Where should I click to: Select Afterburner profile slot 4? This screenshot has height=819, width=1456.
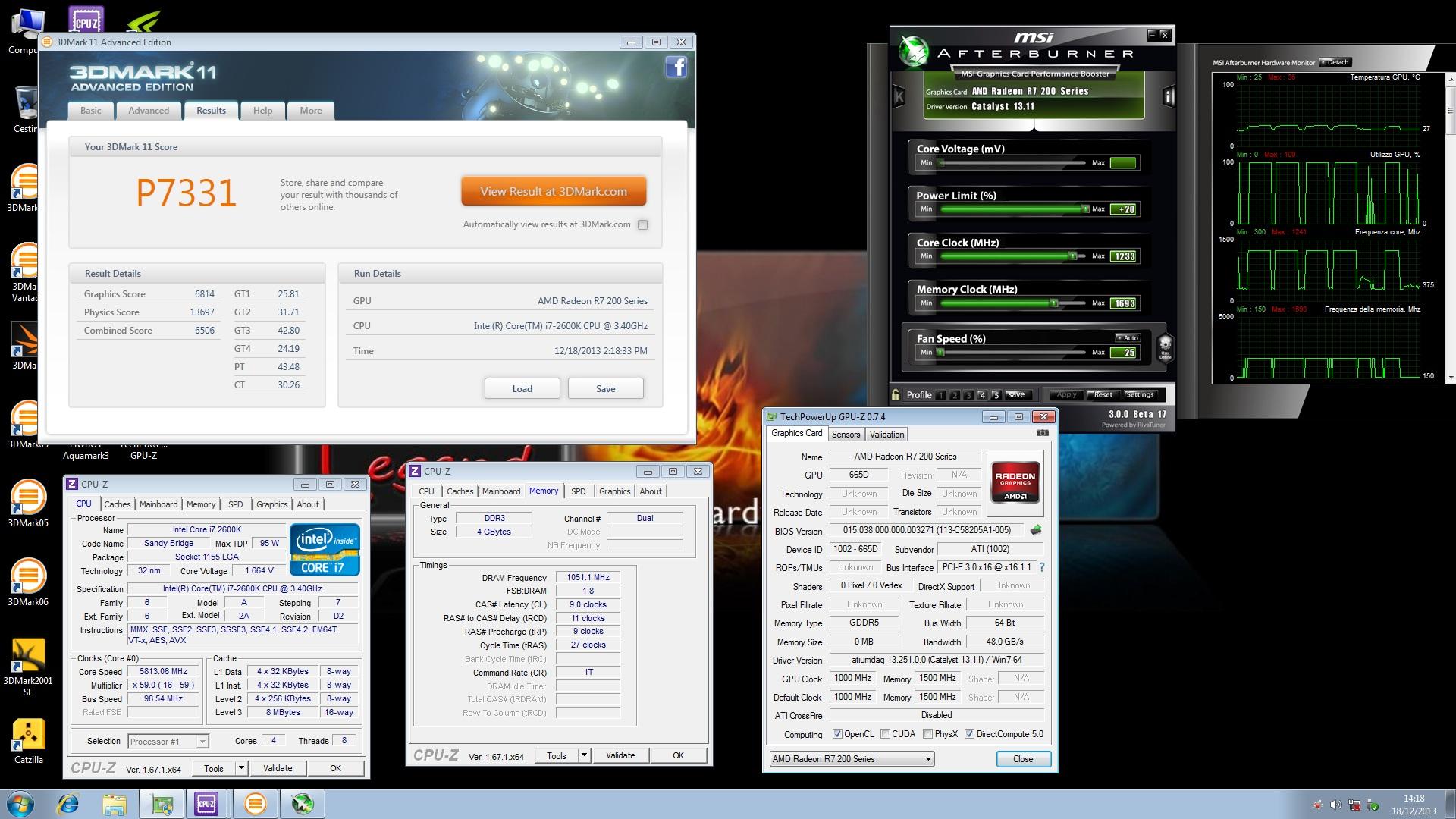982,395
